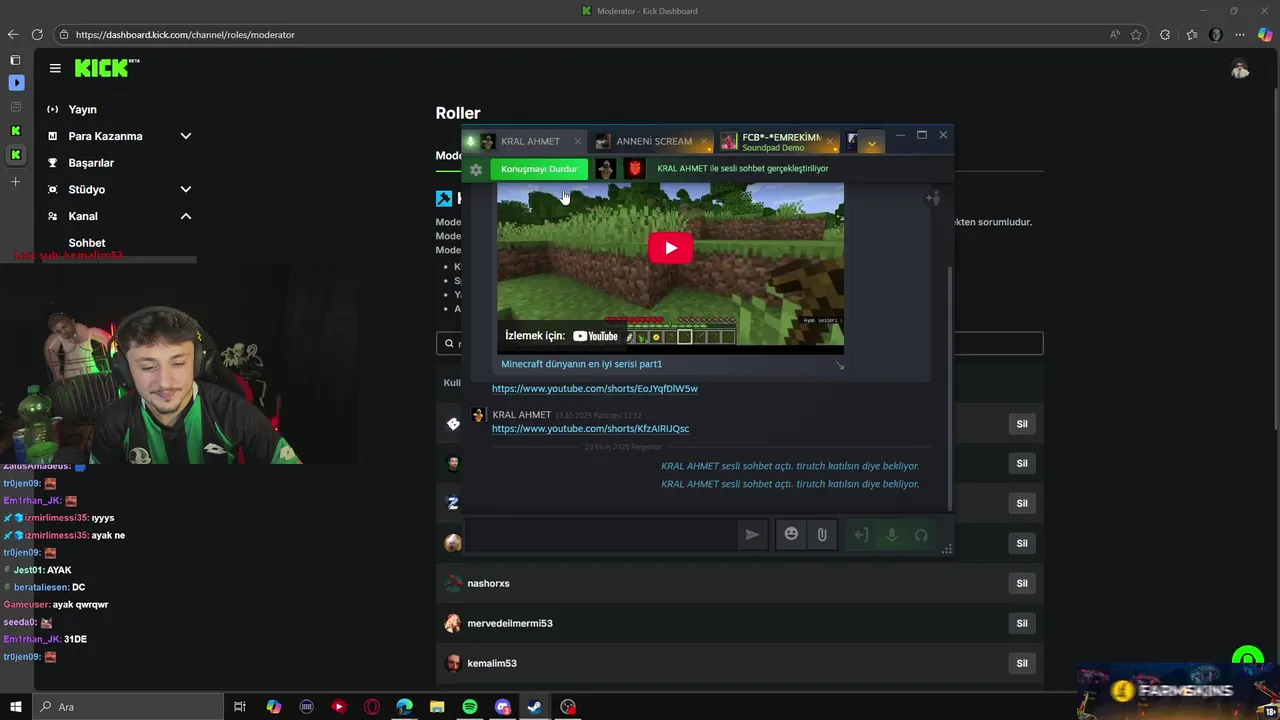Open second Kick pinned sidebar tab

(15, 155)
